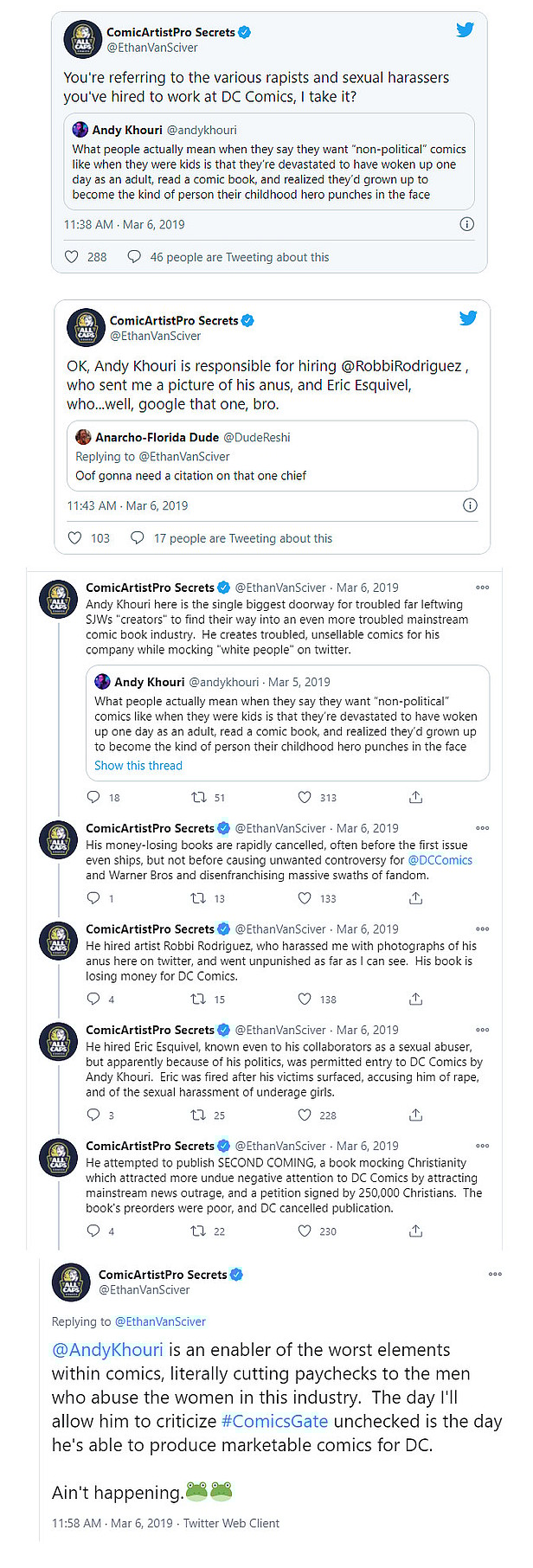Open more options on the Andy Khouri thread tweet
Viewport: 533px width, 1568px height.
click(x=482, y=587)
